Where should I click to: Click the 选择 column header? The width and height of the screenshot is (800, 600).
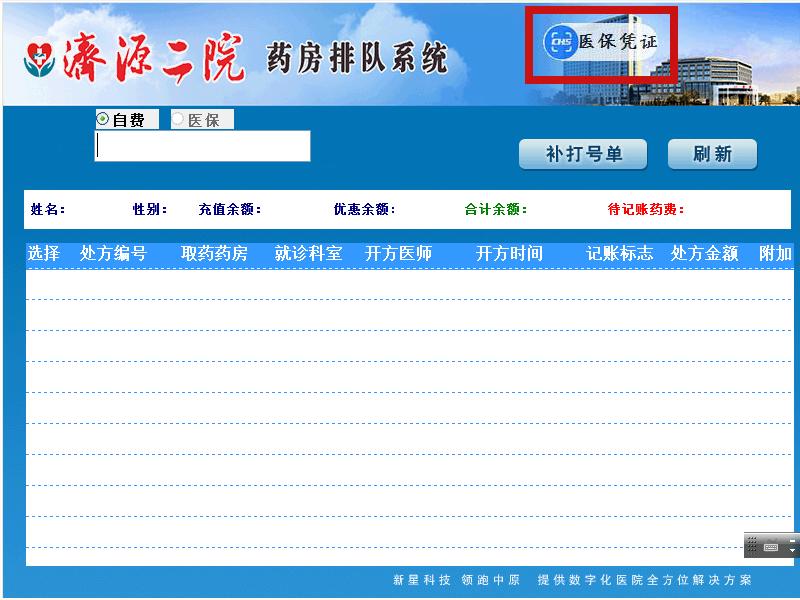[x=44, y=254]
